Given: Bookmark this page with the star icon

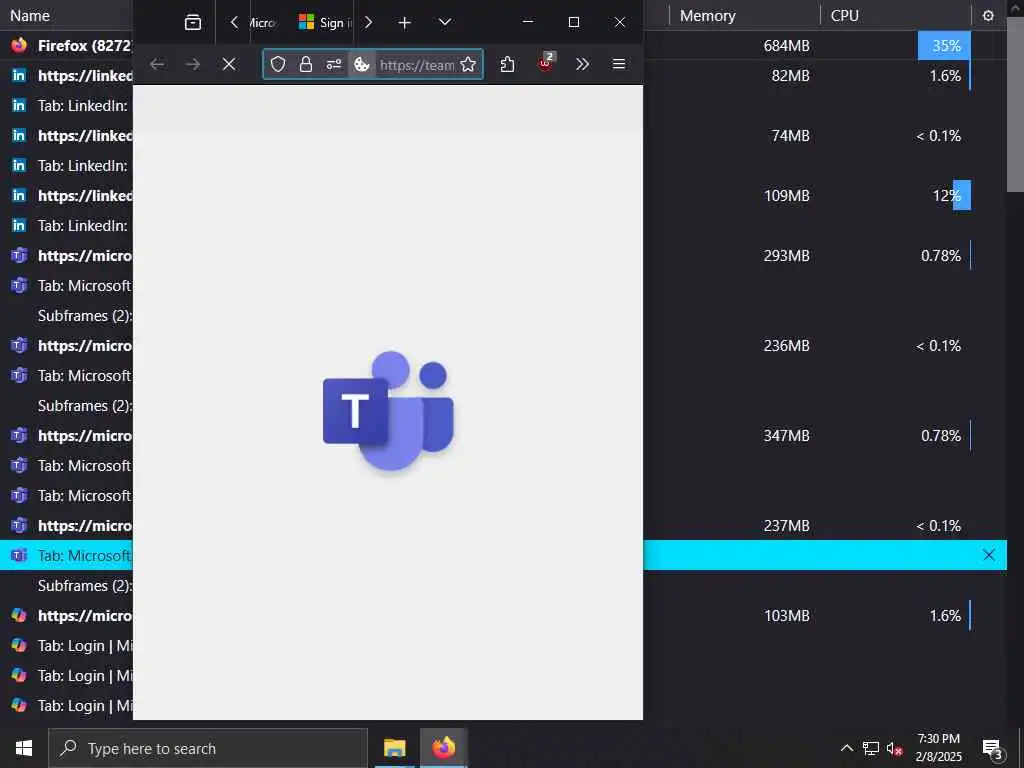Looking at the screenshot, I should point(468,64).
